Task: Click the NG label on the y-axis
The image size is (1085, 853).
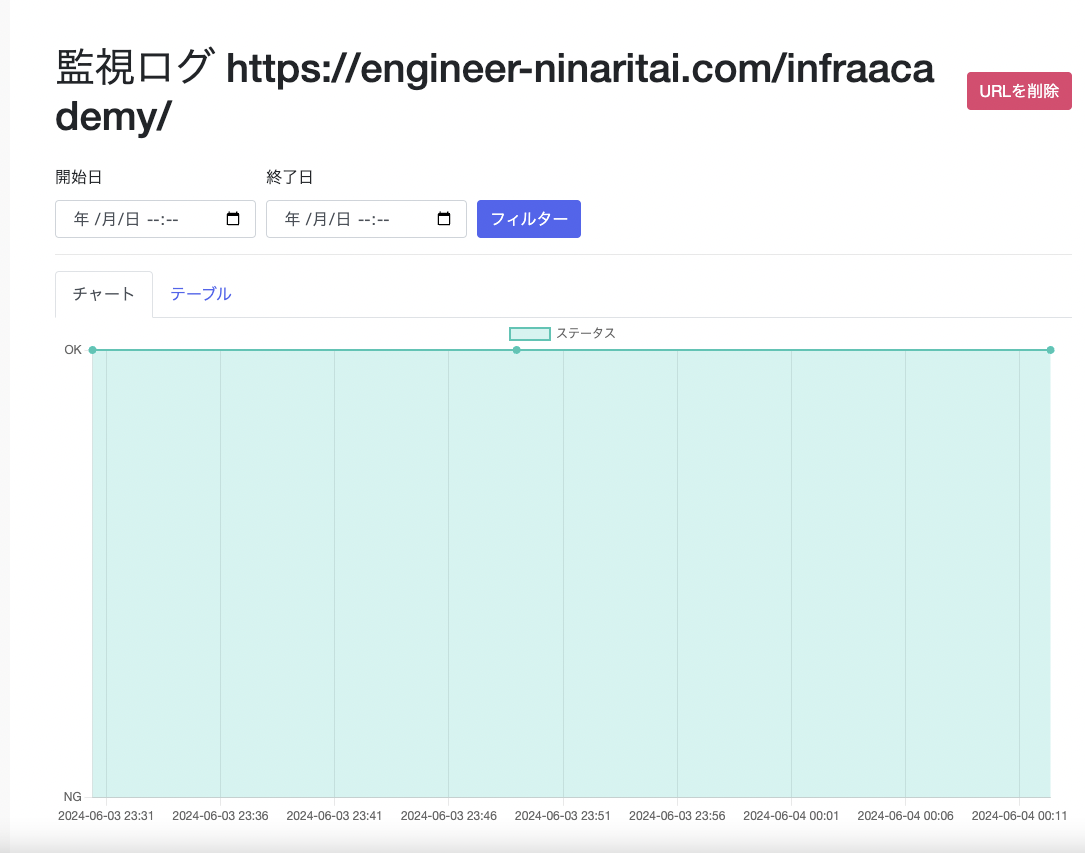Action: click(73, 796)
